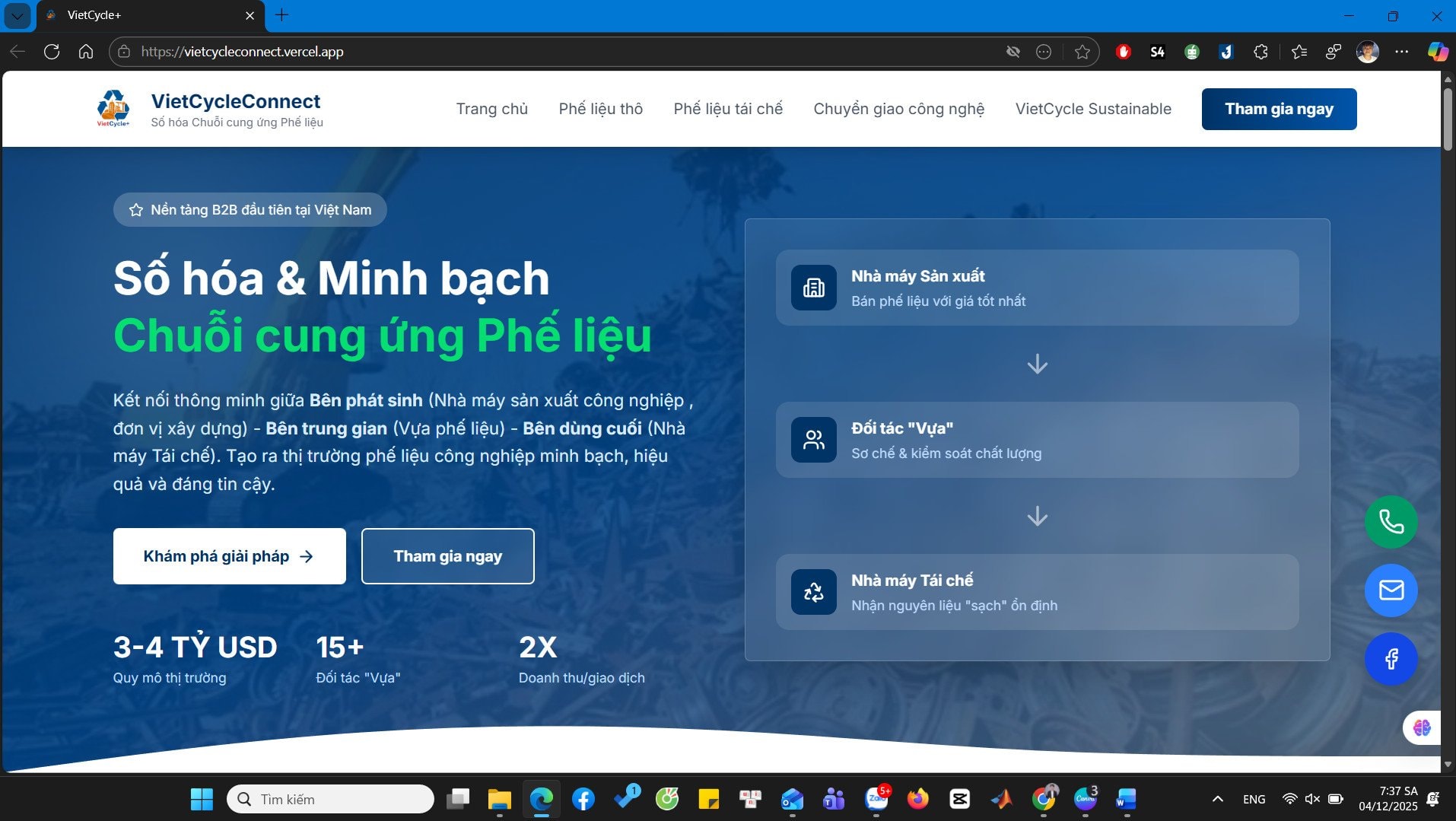1456x821 pixels.
Task: Toggle tracking prevention eye icon in address bar
Action: (x=1013, y=52)
